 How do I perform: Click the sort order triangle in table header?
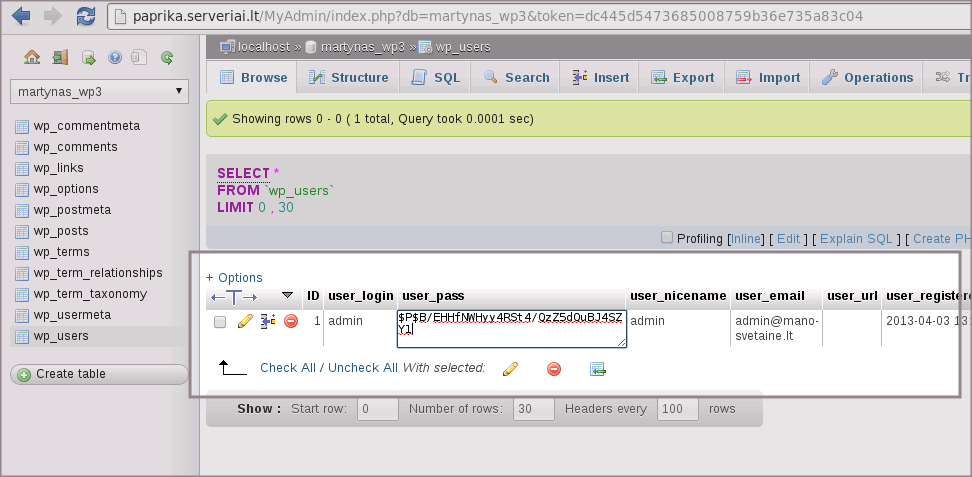tap(288, 296)
